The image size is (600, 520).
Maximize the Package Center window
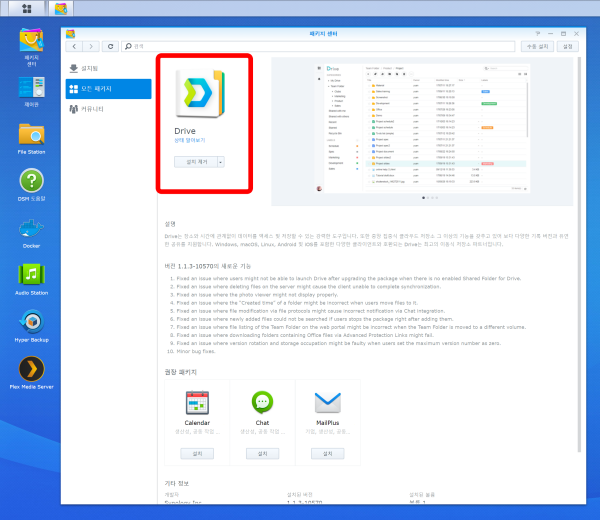click(x=563, y=34)
